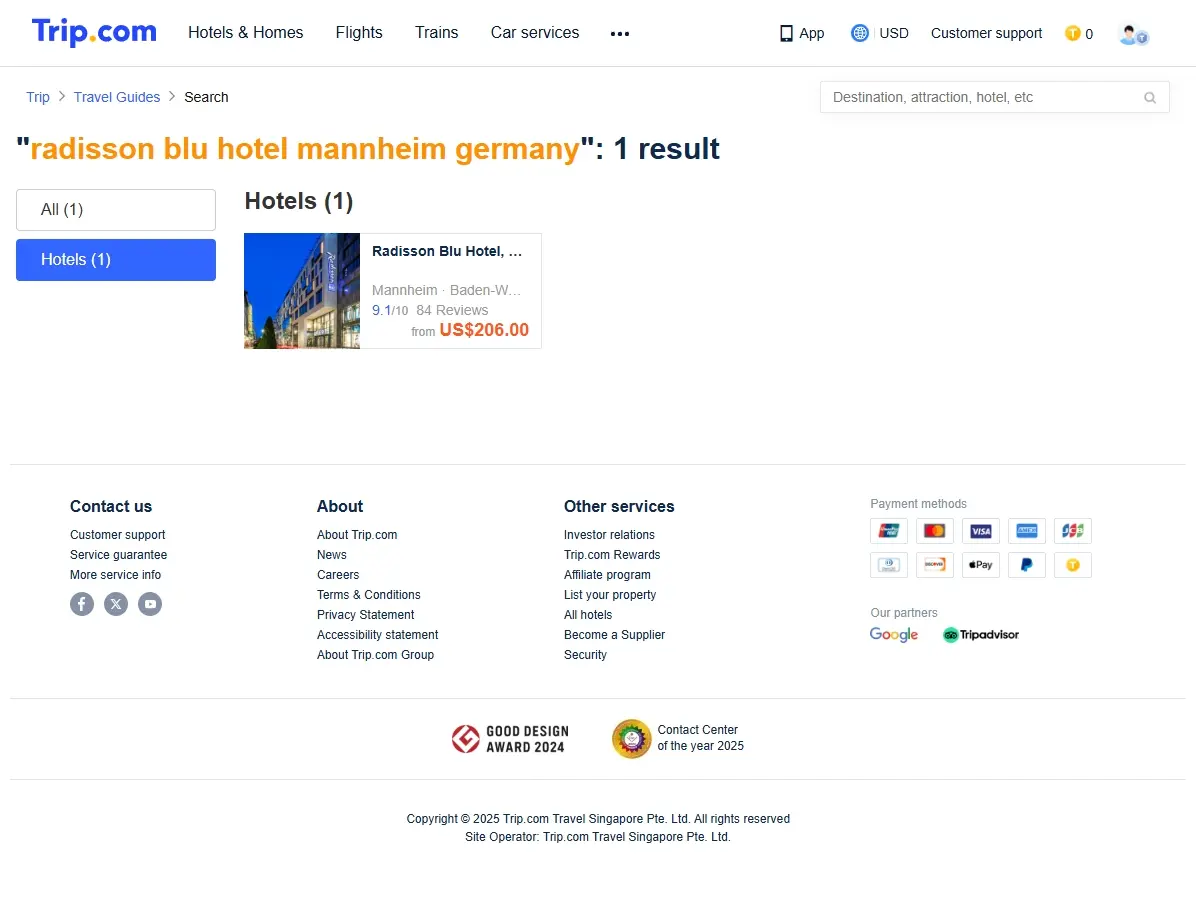Click the Apple Pay payment icon

click(981, 565)
